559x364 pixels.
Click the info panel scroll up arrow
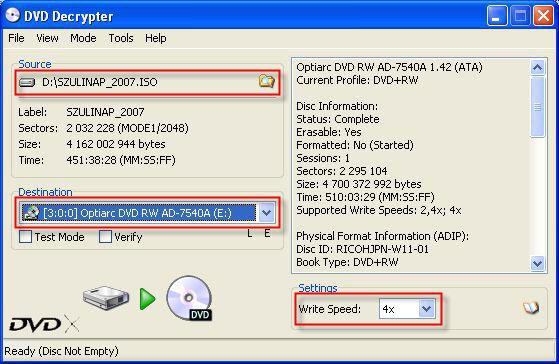tap(538, 67)
